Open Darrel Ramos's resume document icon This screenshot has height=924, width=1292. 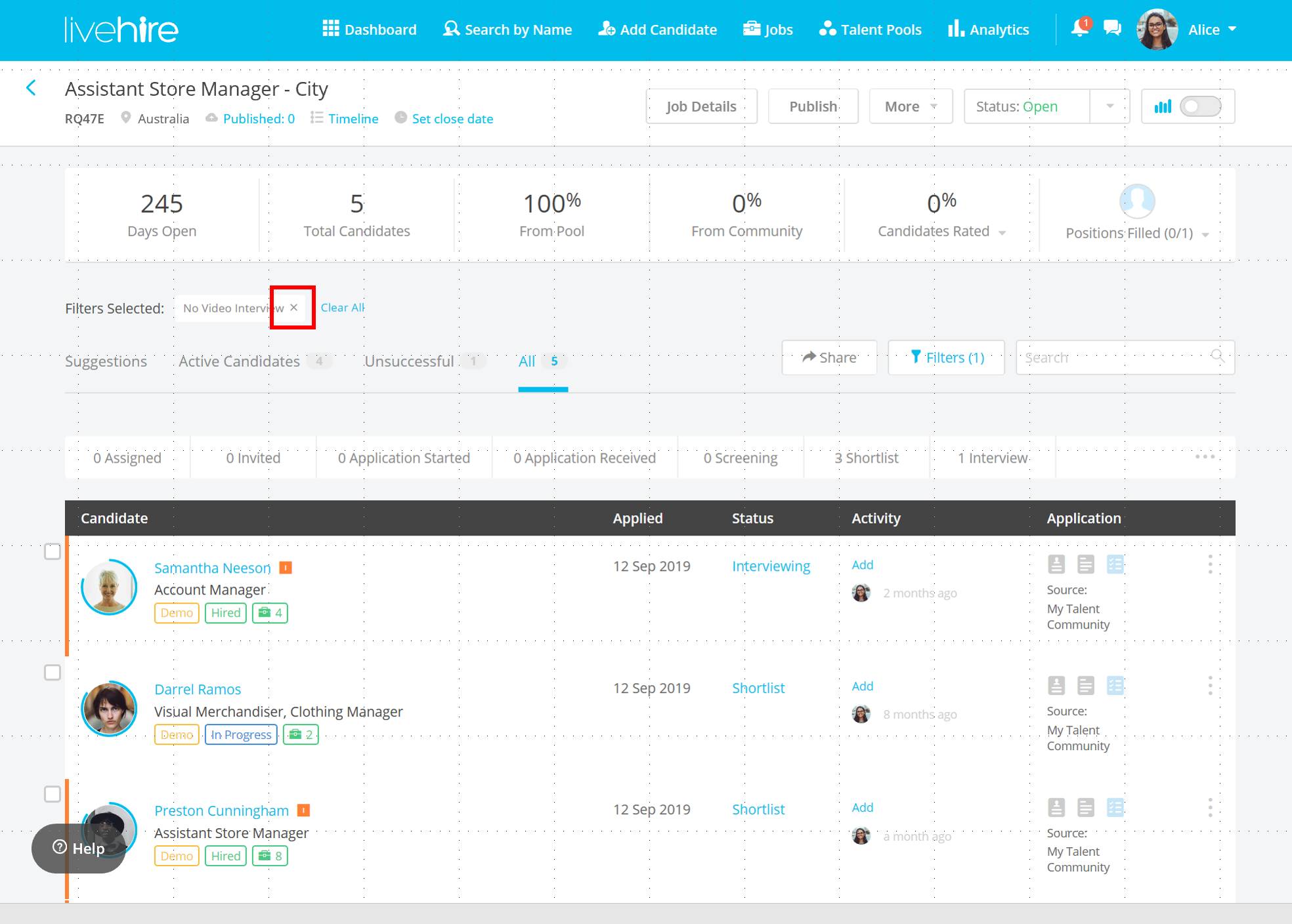tap(1086, 686)
